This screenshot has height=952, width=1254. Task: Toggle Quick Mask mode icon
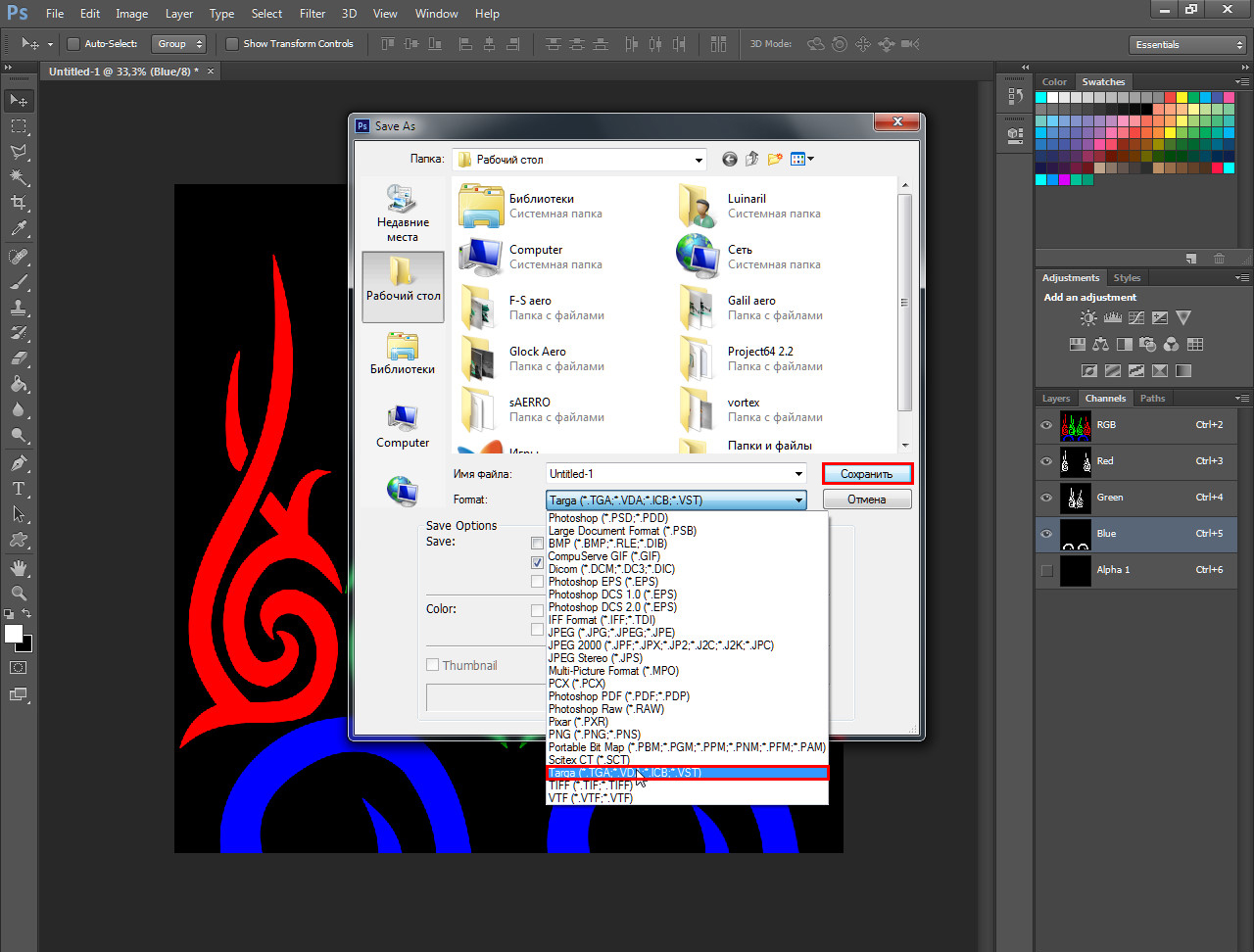pyautogui.click(x=19, y=667)
